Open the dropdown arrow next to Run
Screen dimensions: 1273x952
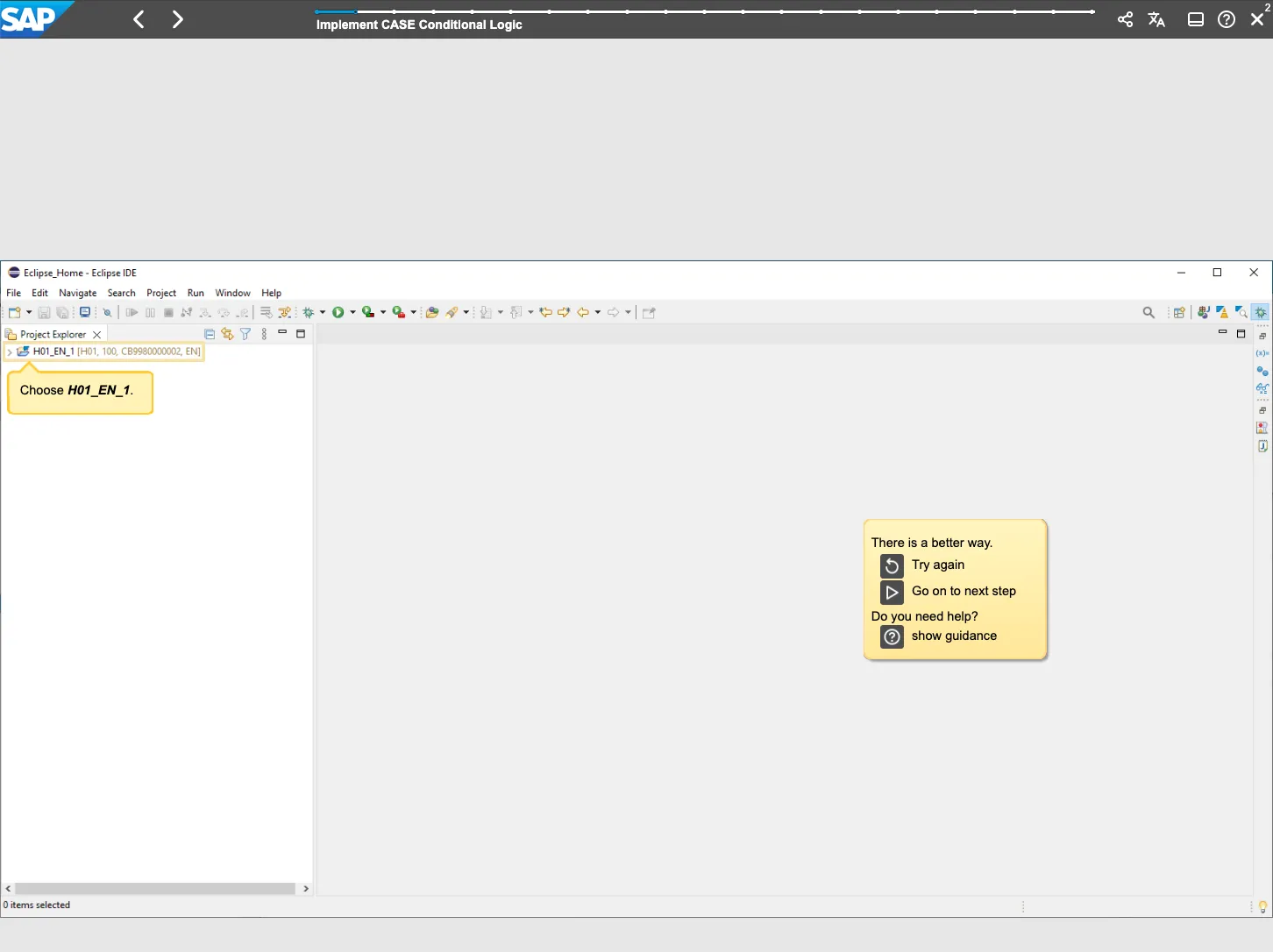pyautogui.click(x=352, y=313)
